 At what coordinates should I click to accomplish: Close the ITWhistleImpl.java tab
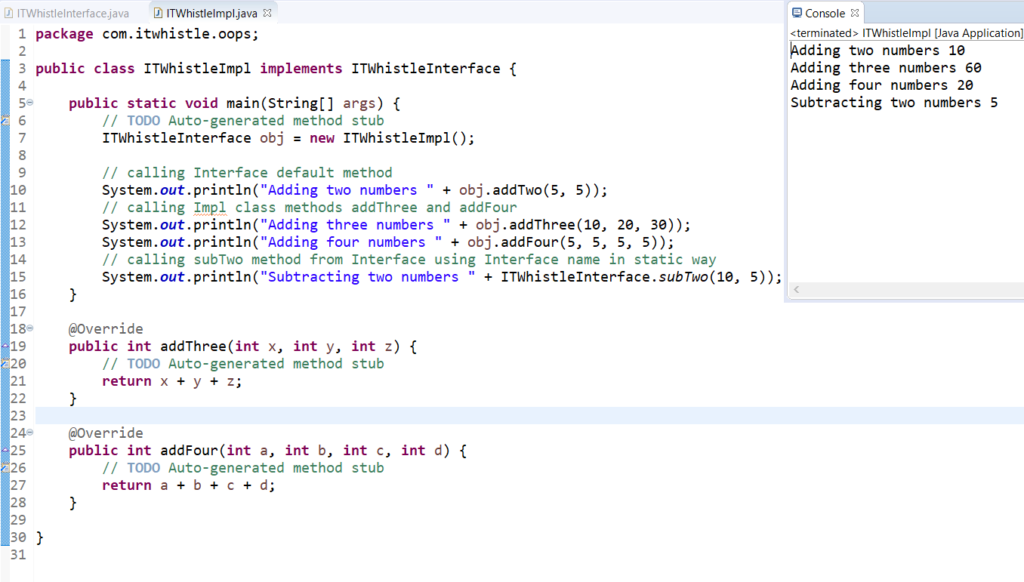click(x=267, y=13)
